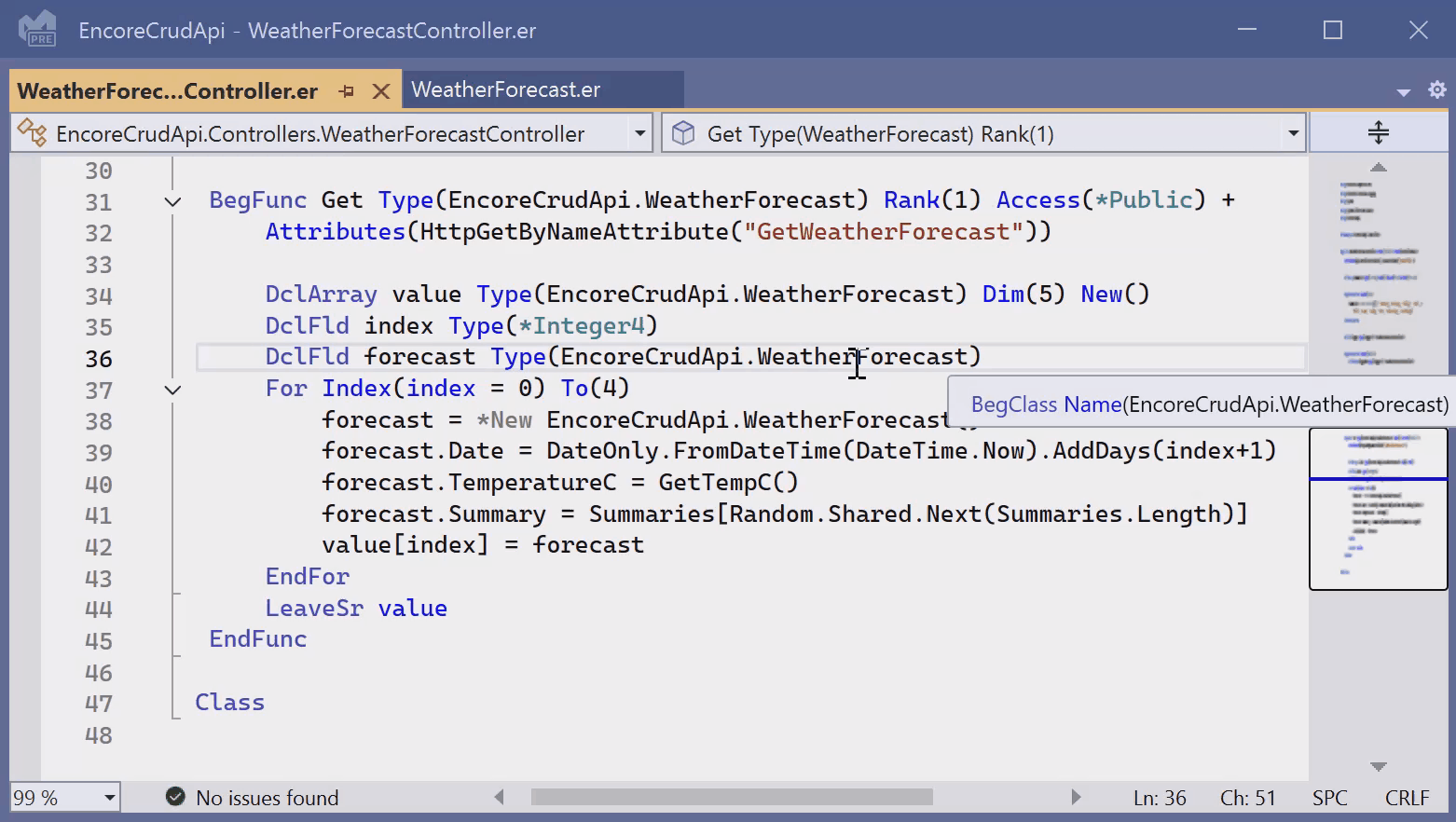The image size is (1456, 822).
Task: Click the No issues found checkmark icon
Action: click(175, 797)
